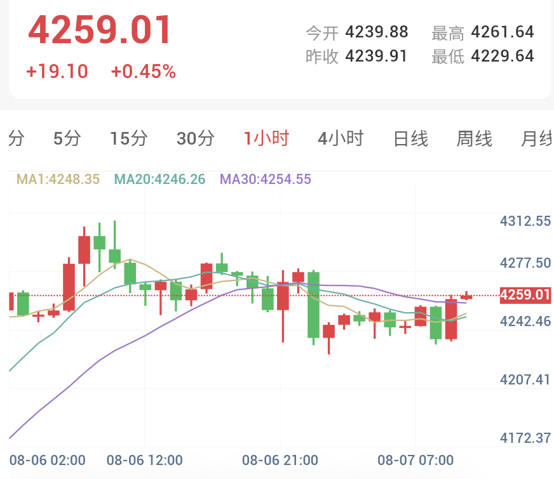
Task: Click the MA20:4246.26 indicator label
Action: click(x=160, y=179)
